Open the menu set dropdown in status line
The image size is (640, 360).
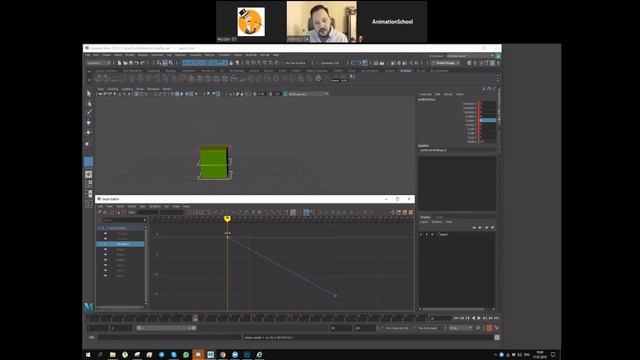[x=99, y=63]
